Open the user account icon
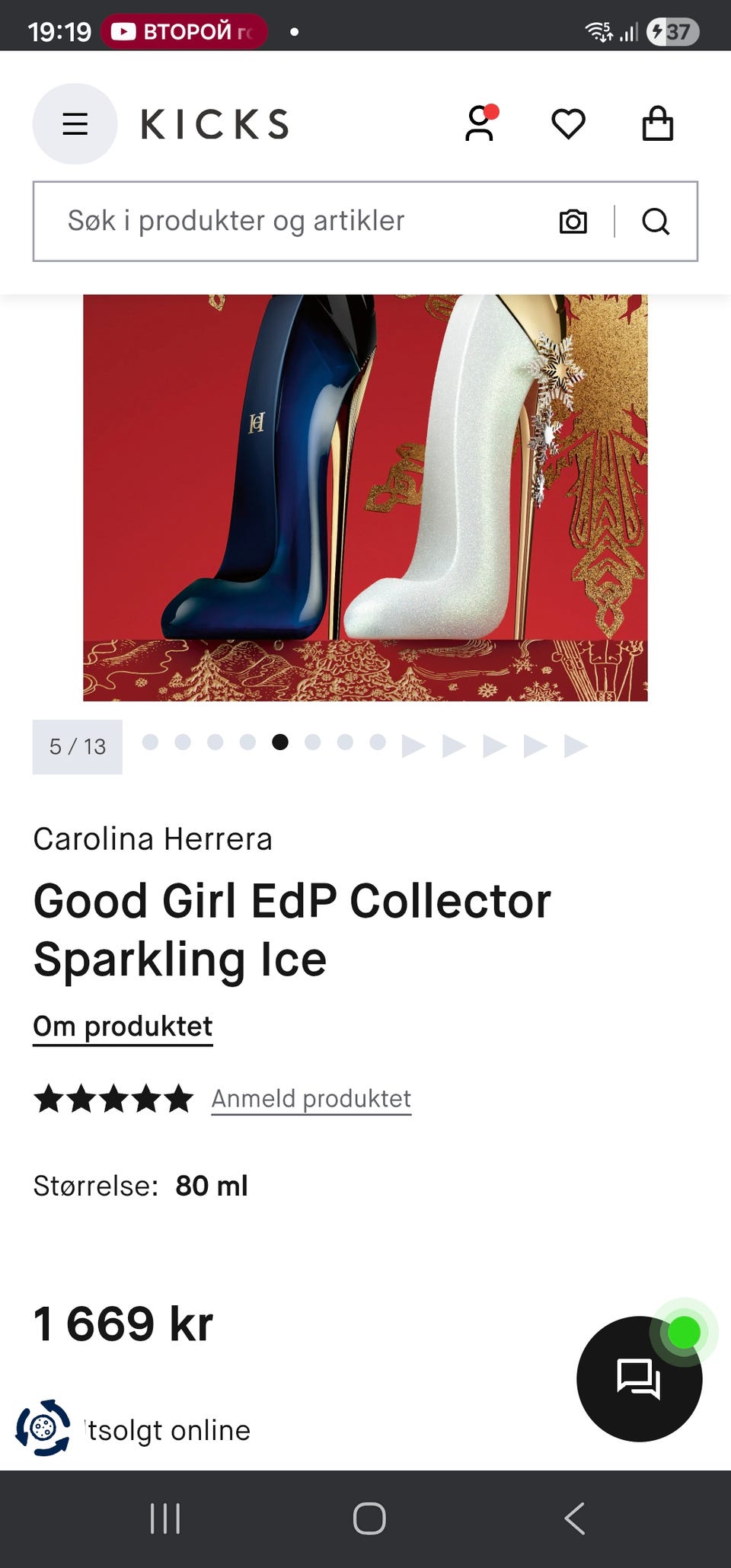731x1568 pixels. pos(480,123)
